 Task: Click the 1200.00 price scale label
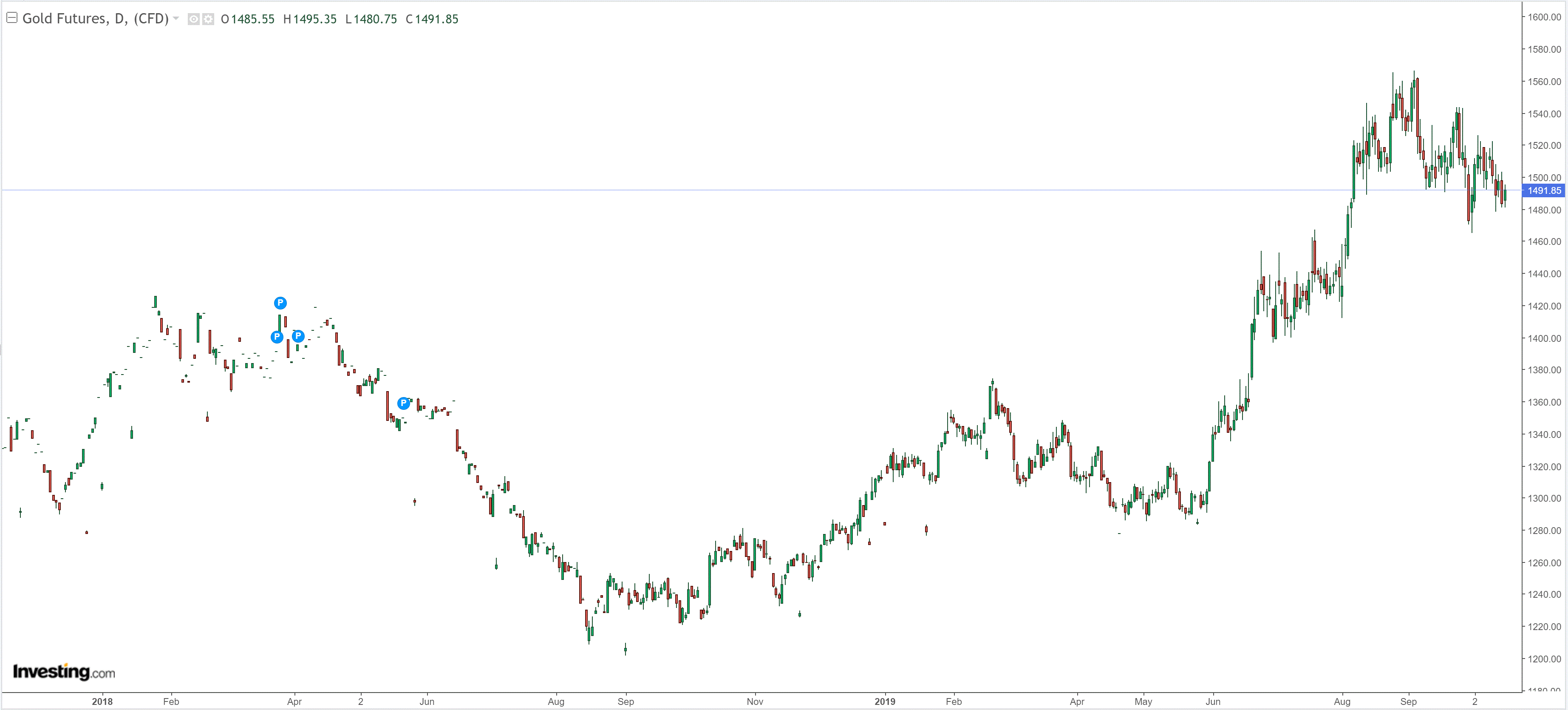click(x=1544, y=659)
